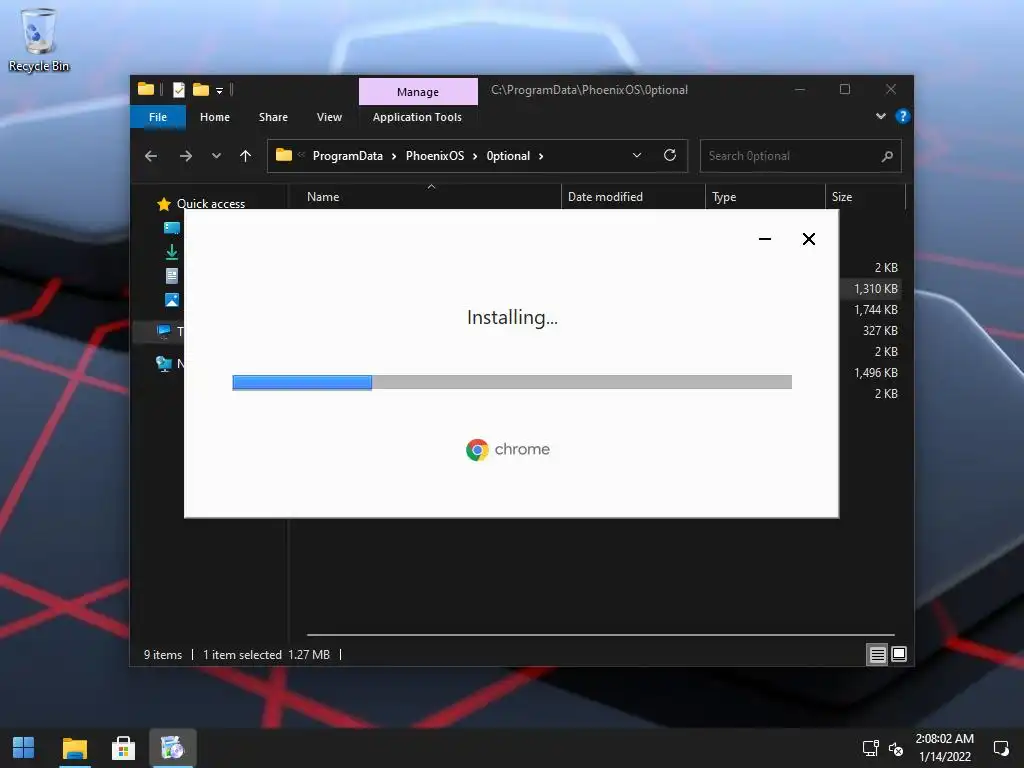Open the Recycle Bin on the desktop
This screenshot has width=1024, height=768.
(x=39, y=39)
